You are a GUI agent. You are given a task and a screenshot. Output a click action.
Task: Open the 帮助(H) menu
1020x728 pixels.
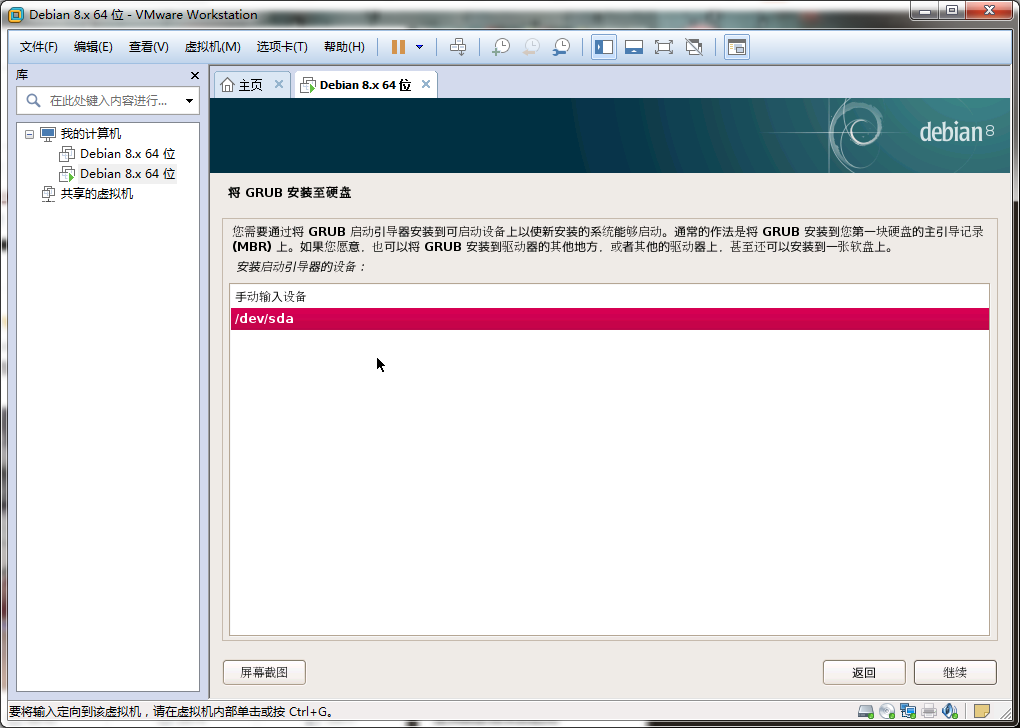pyautogui.click(x=344, y=47)
